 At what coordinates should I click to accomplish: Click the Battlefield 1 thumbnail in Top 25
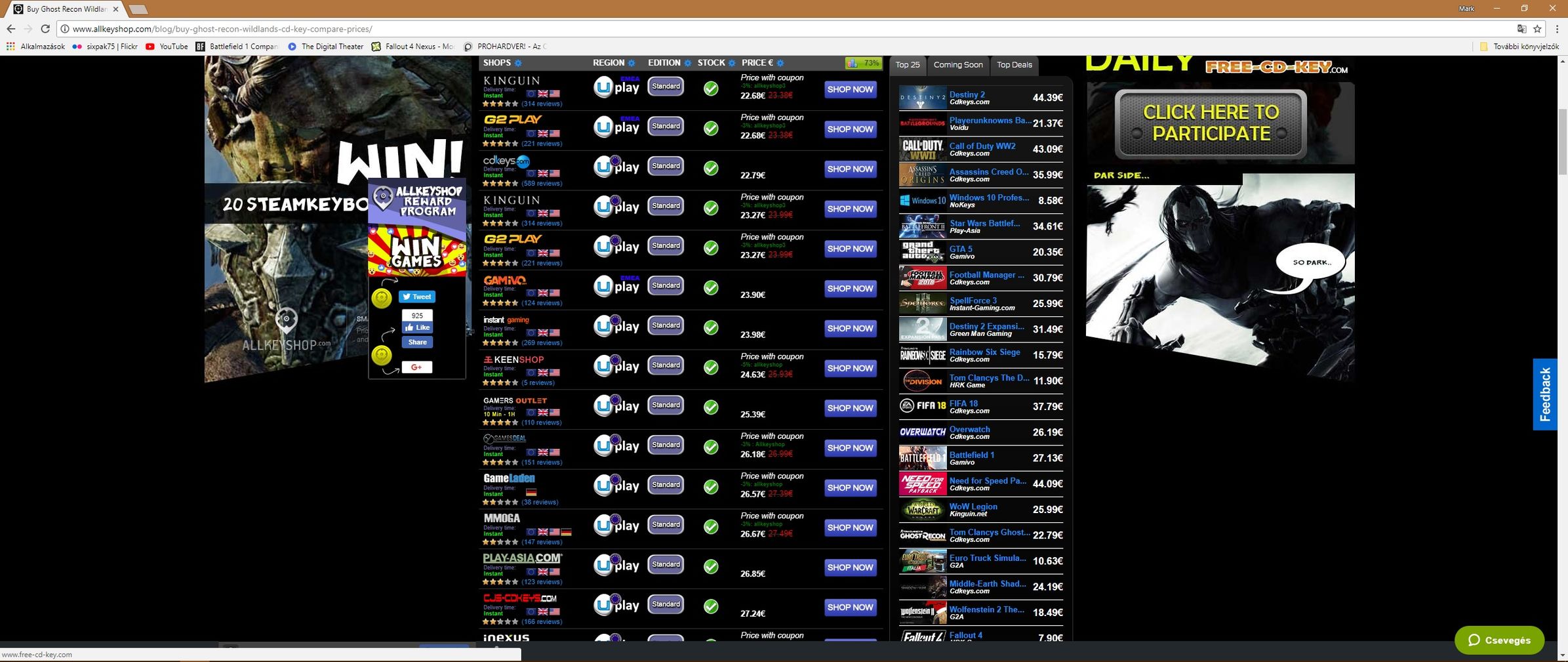923,458
